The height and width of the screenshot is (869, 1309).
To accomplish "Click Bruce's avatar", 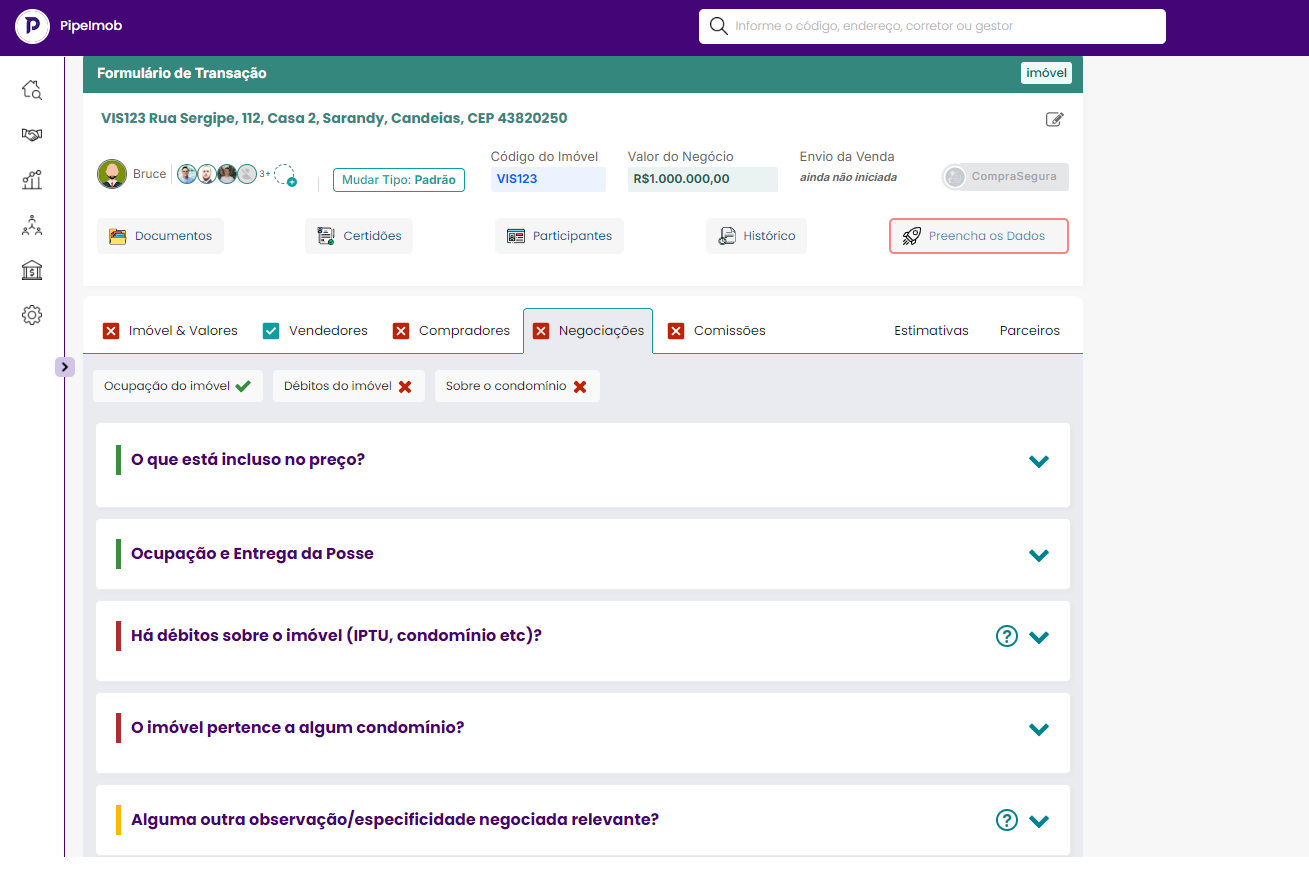I will [x=112, y=174].
